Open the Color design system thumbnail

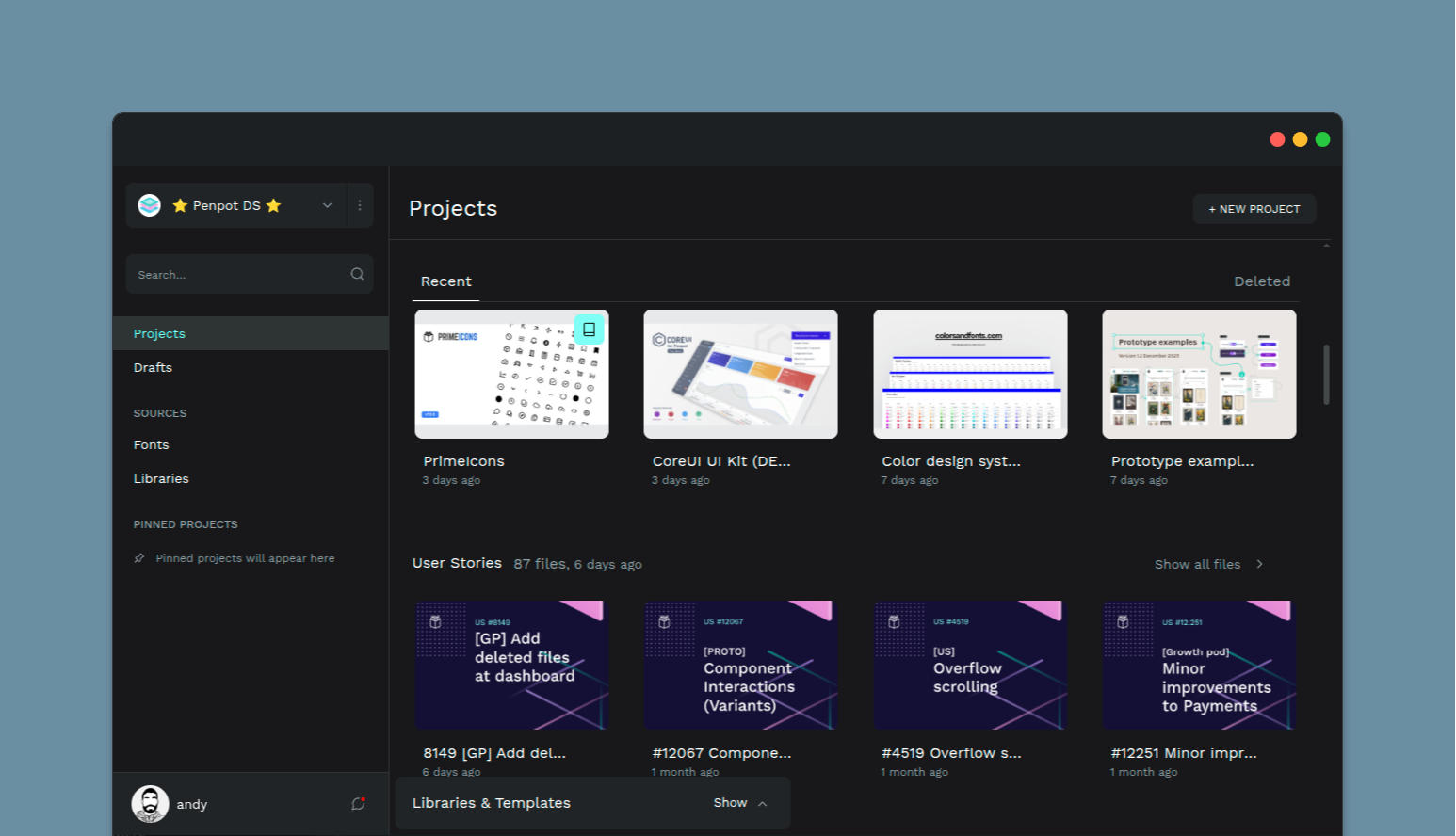(969, 374)
